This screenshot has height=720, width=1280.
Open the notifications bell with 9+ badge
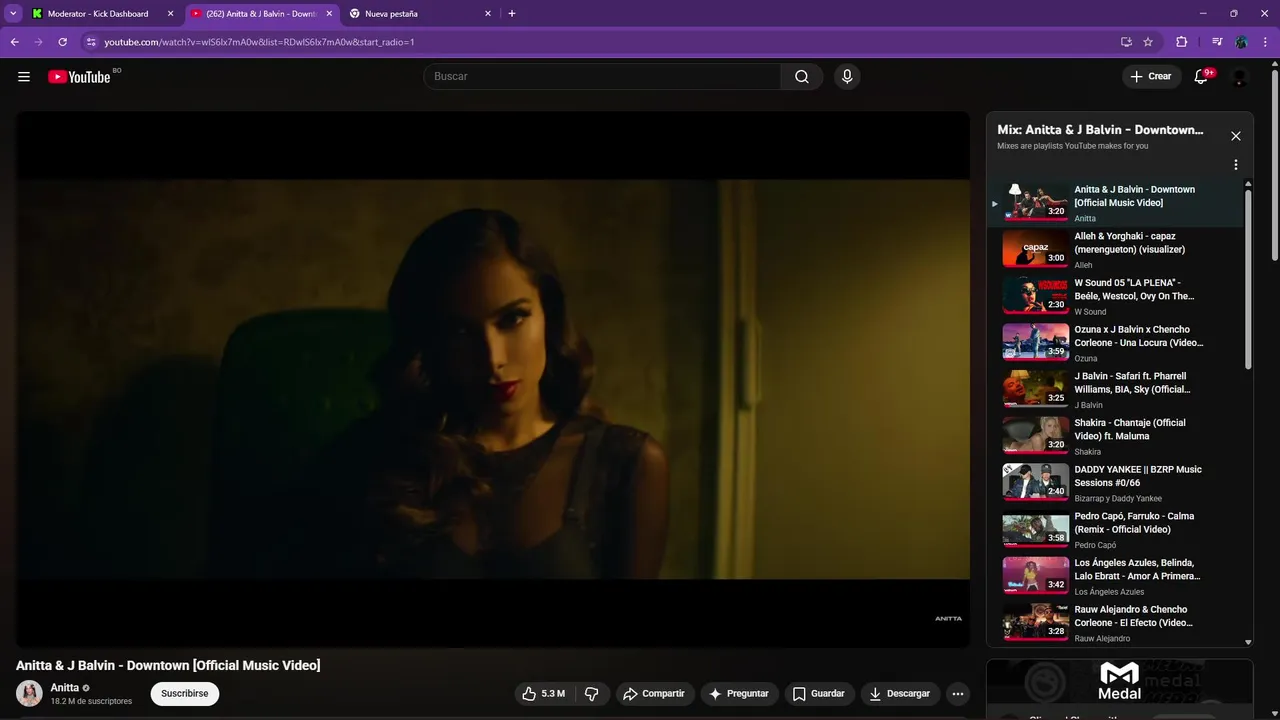1202,77
